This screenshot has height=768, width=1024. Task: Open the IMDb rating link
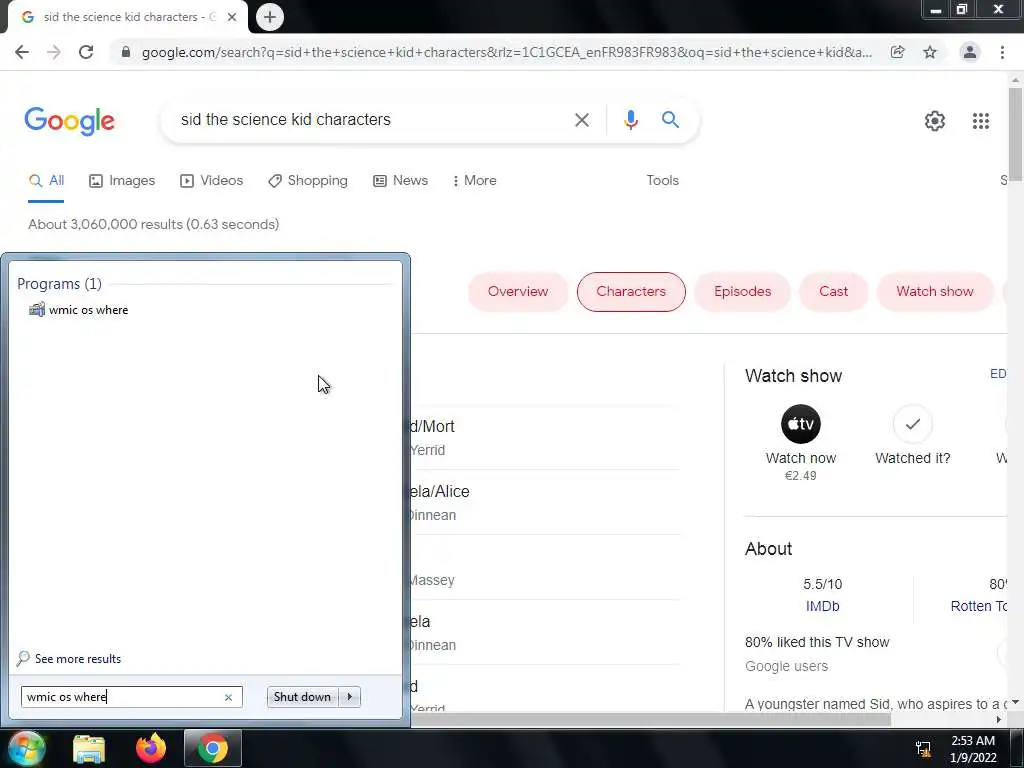(822, 607)
